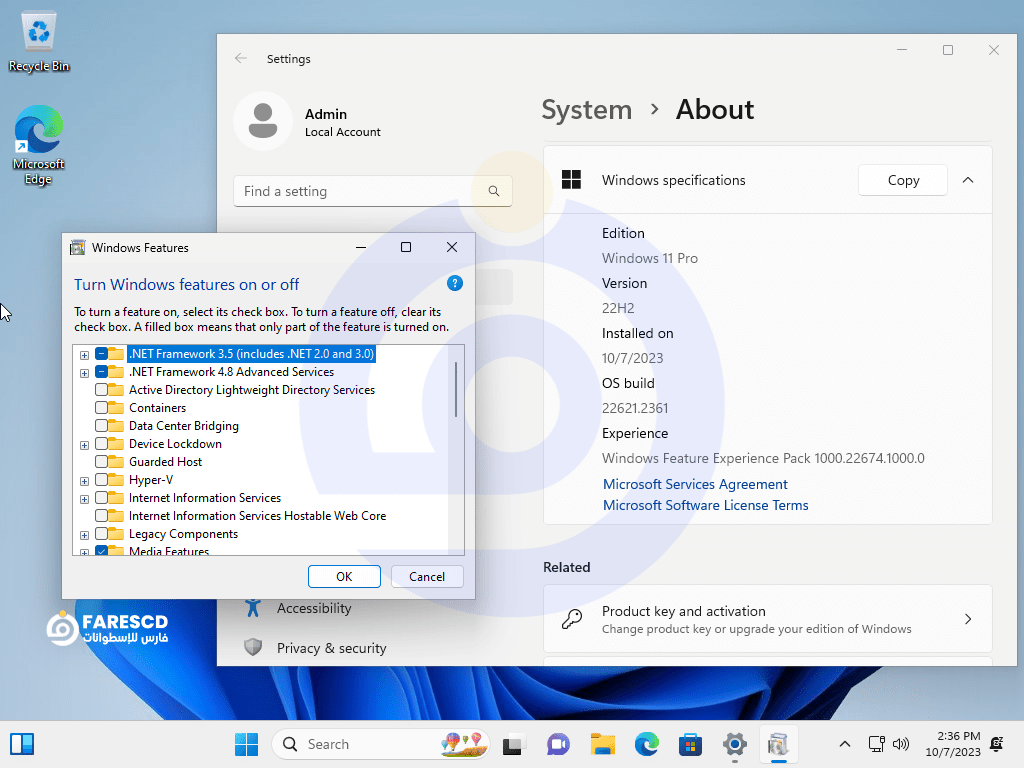Copy the Windows specifications

point(903,180)
